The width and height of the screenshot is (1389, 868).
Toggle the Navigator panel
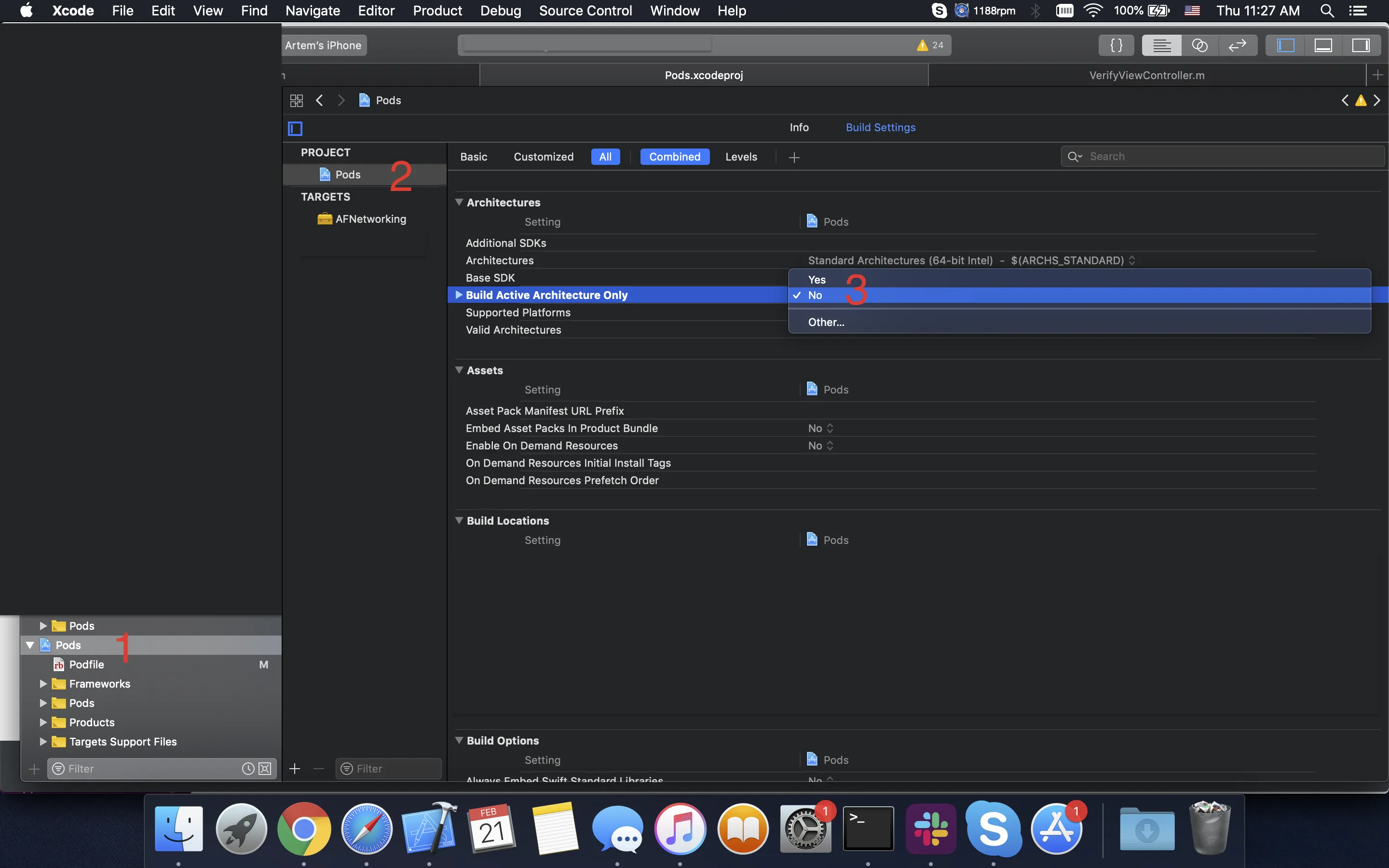pos(1285,45)
